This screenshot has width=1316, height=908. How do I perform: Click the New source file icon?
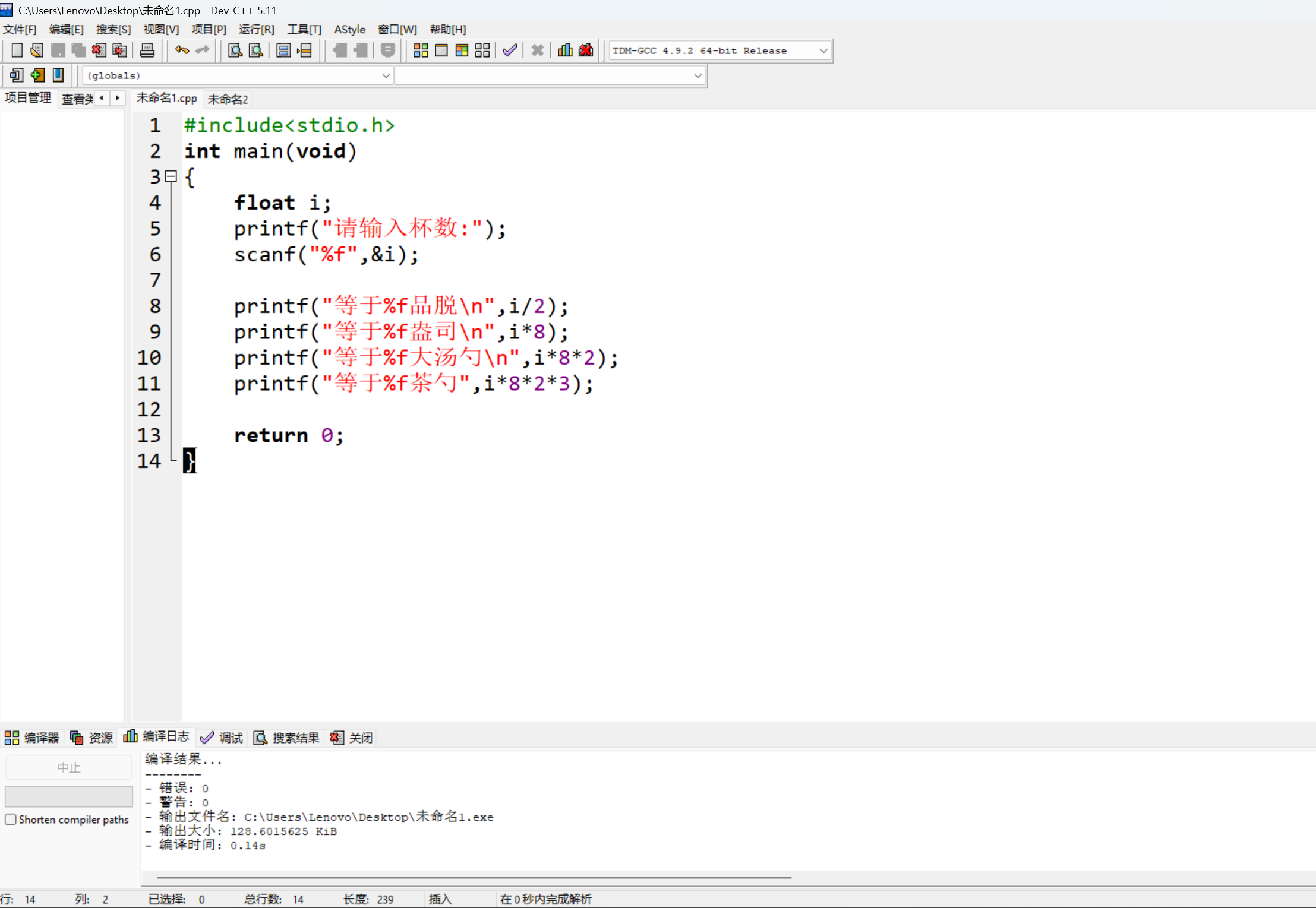[17, 50]
